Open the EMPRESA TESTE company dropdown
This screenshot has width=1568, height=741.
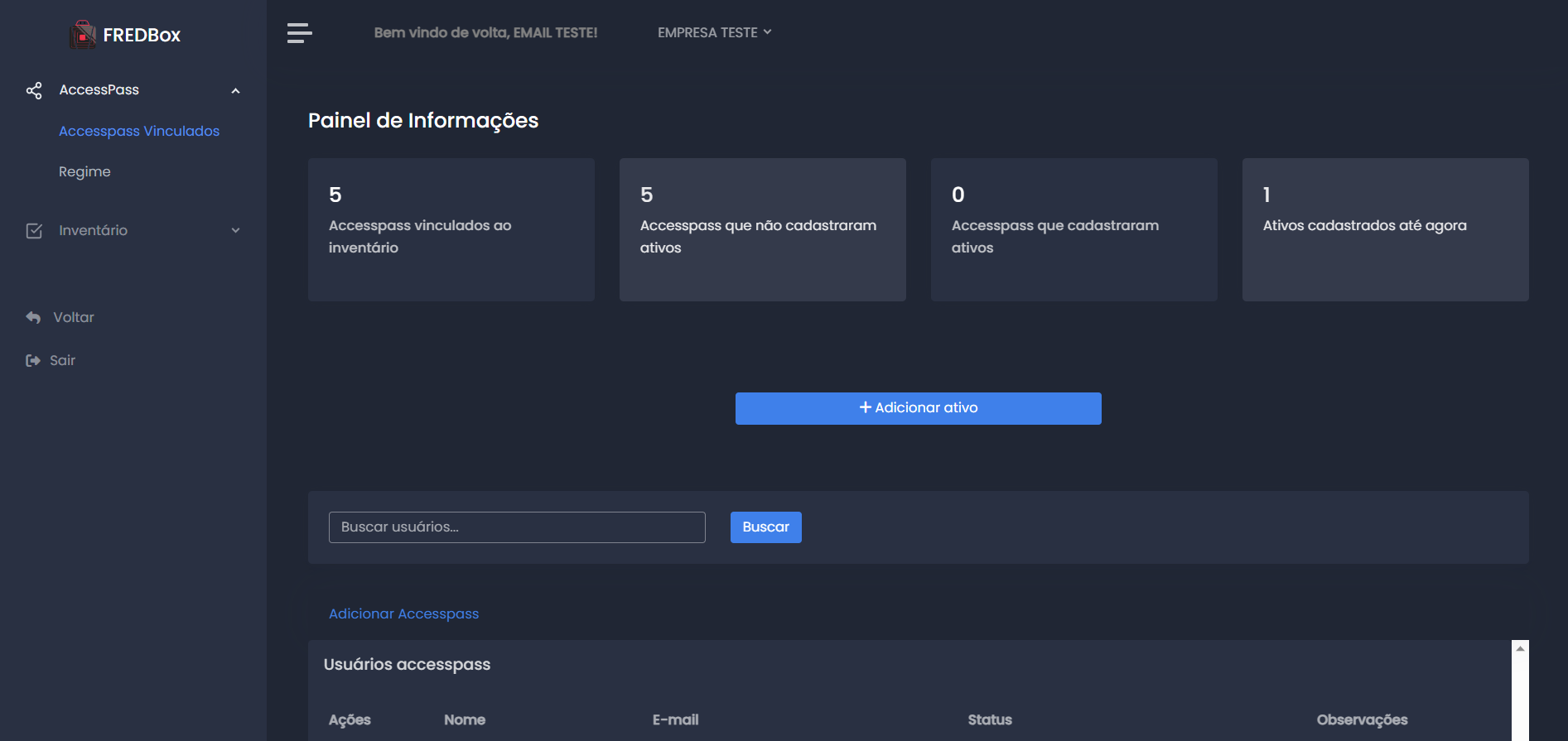coord(714,32)
